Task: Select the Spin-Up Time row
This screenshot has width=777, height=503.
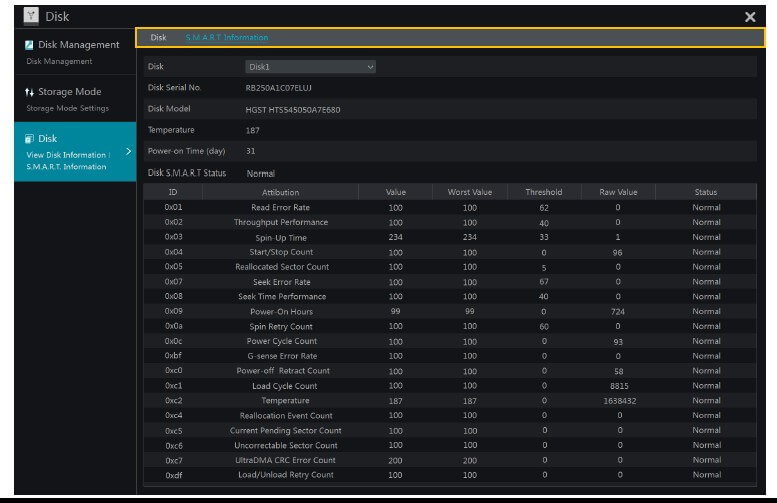Action: click(450, 237)
